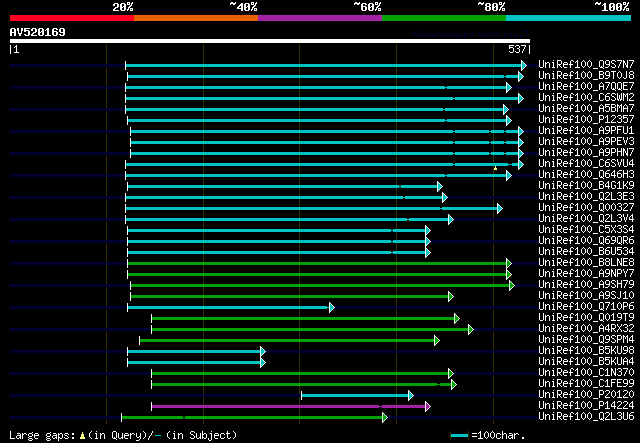Viewport: 640px width, 443px height.
Task: Click the yellow large-gap marker on C6SVU4 row
Action: (496, 168)
